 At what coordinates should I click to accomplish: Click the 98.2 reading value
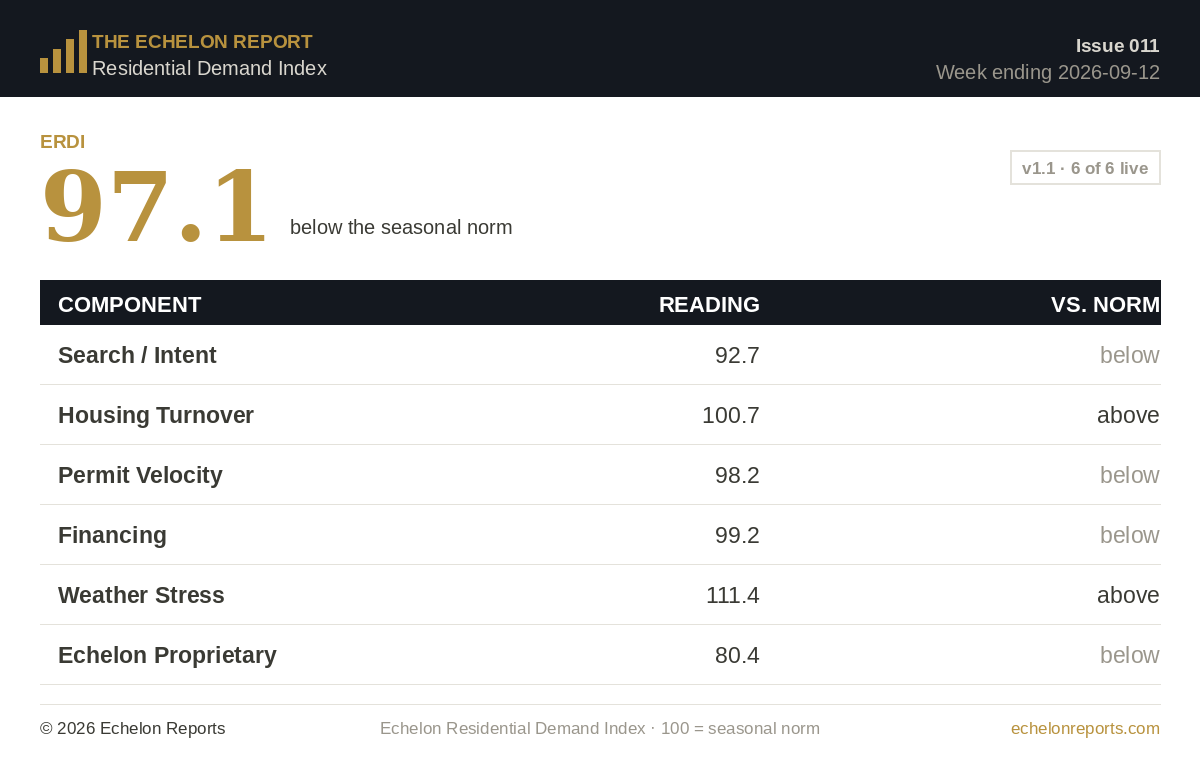pyautogui.click(x=737, y=475)
